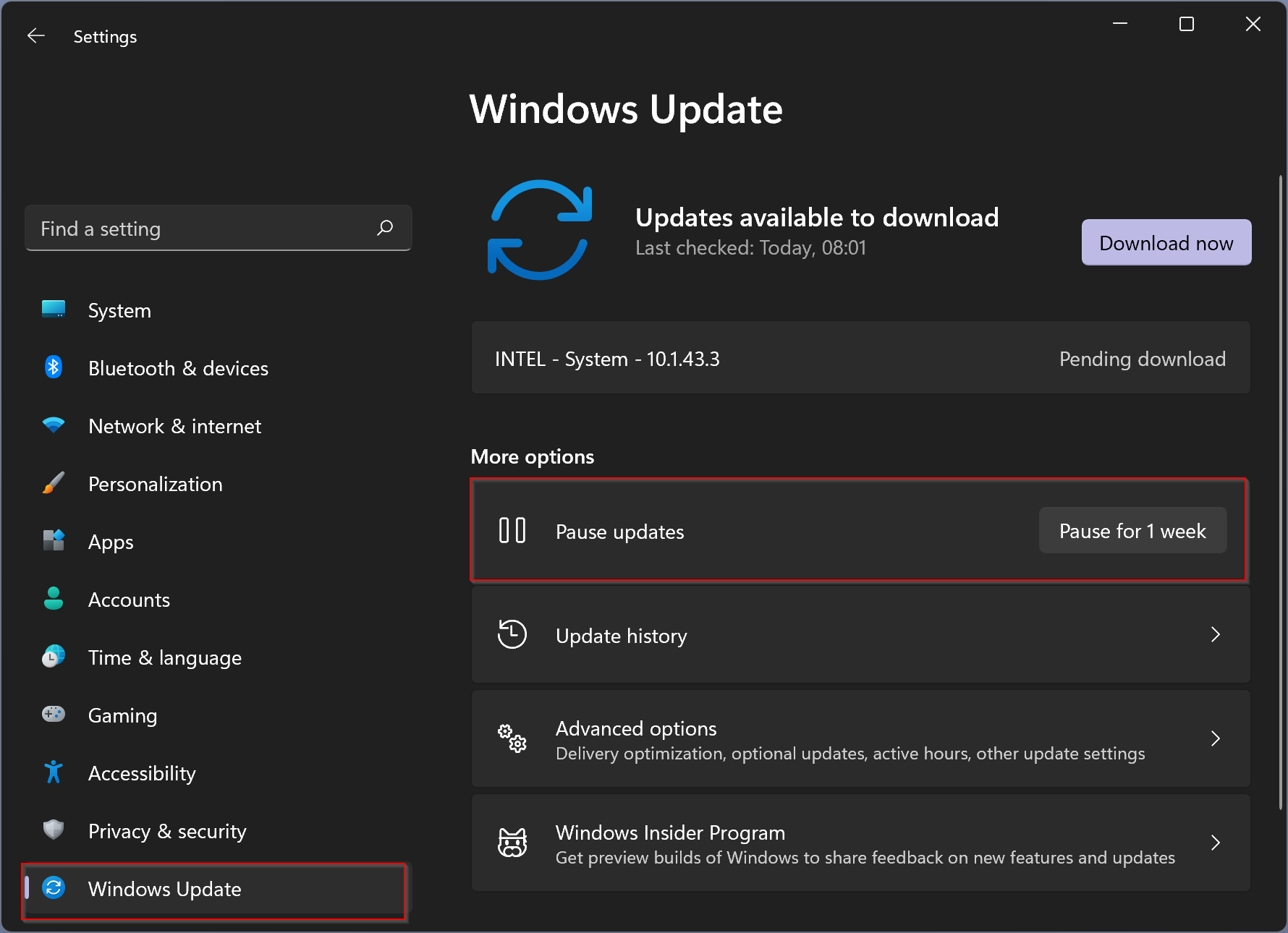Expand Advanced options with its chevron

[x=1216, y=738]
